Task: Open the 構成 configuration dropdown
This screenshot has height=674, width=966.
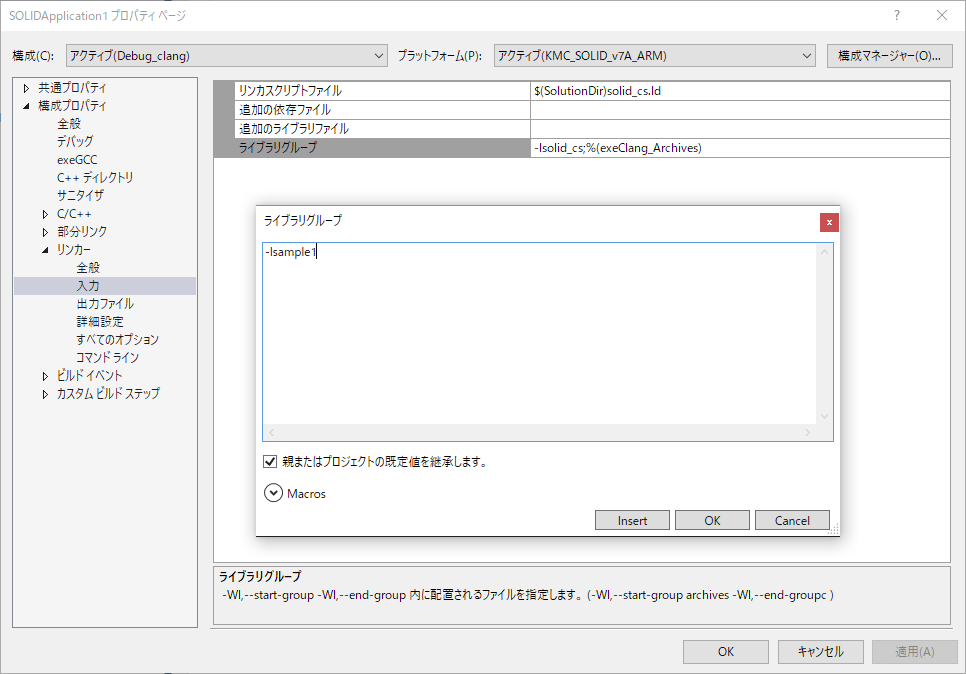Action: (x=226, y=55)
